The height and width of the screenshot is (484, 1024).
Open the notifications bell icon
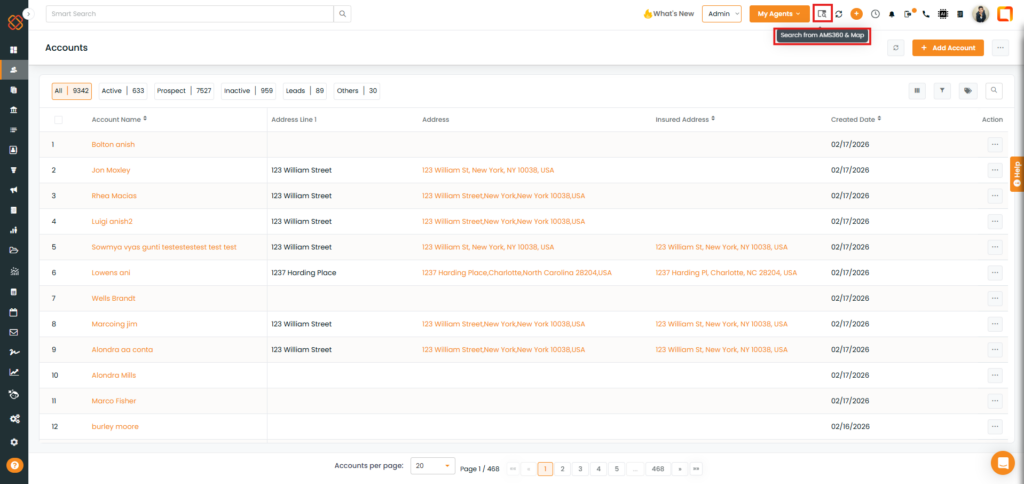pos(892,14)
